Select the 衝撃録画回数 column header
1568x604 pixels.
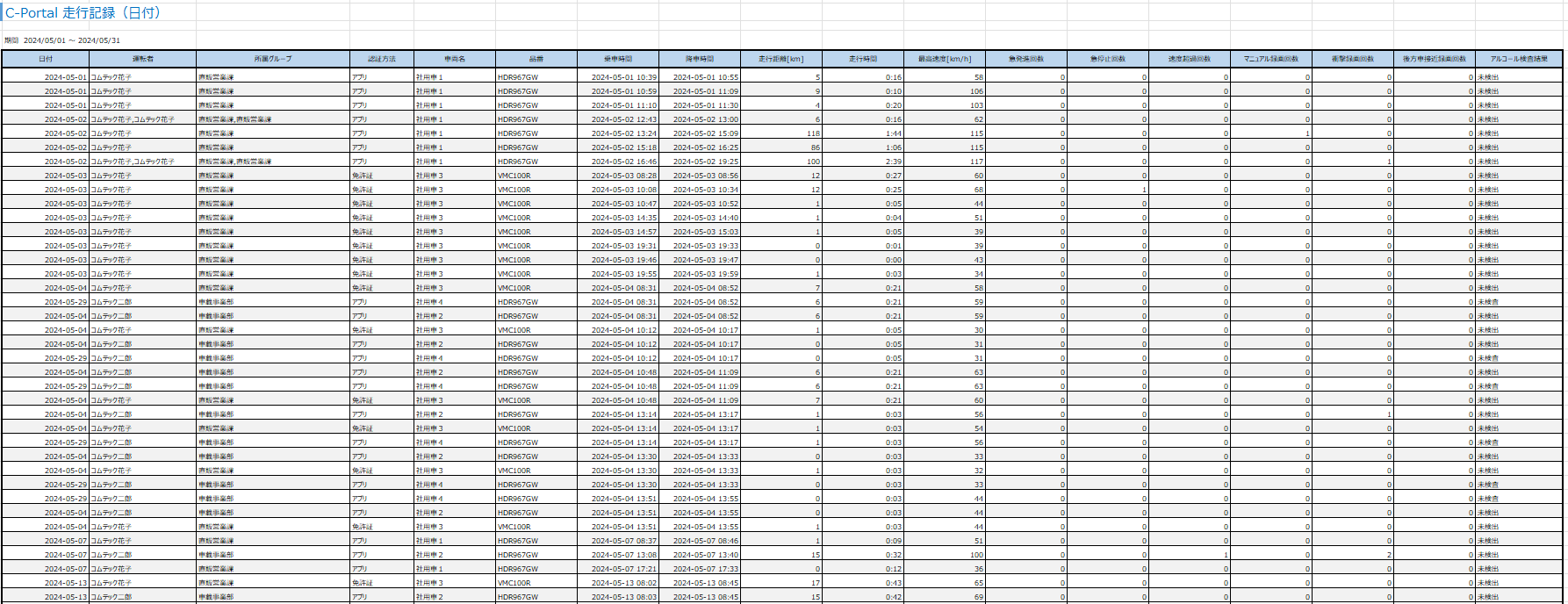[x=1353, y=59]
